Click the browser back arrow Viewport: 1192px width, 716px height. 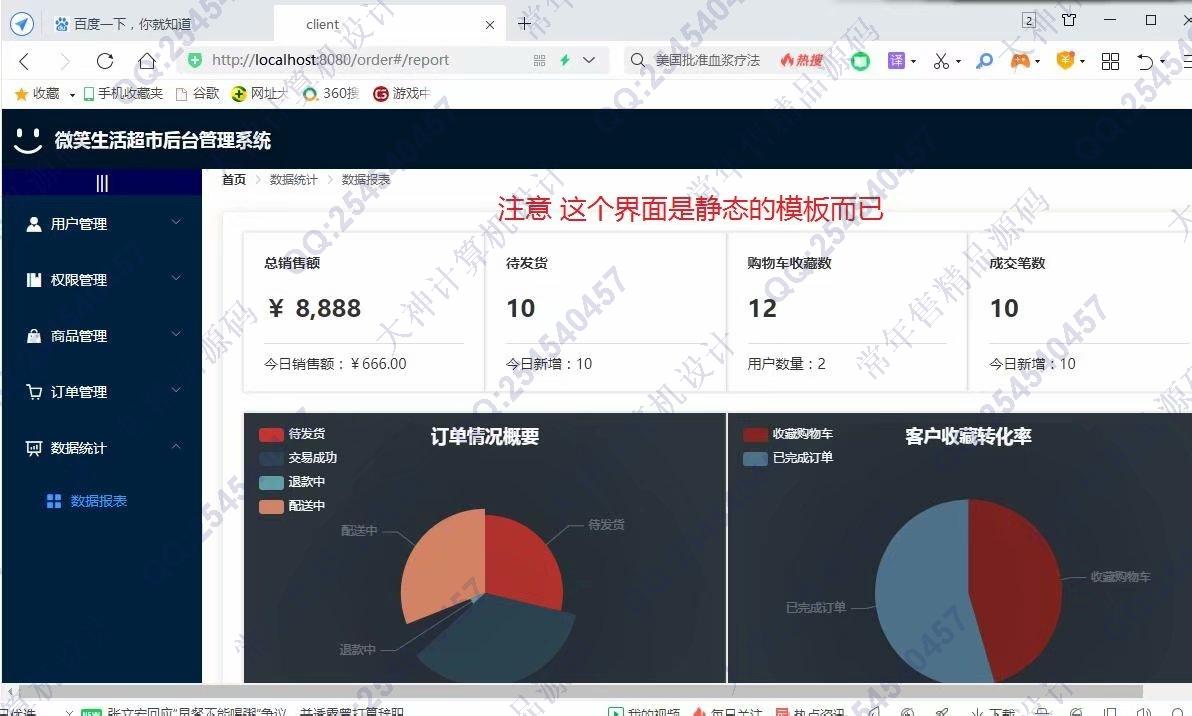24,61
